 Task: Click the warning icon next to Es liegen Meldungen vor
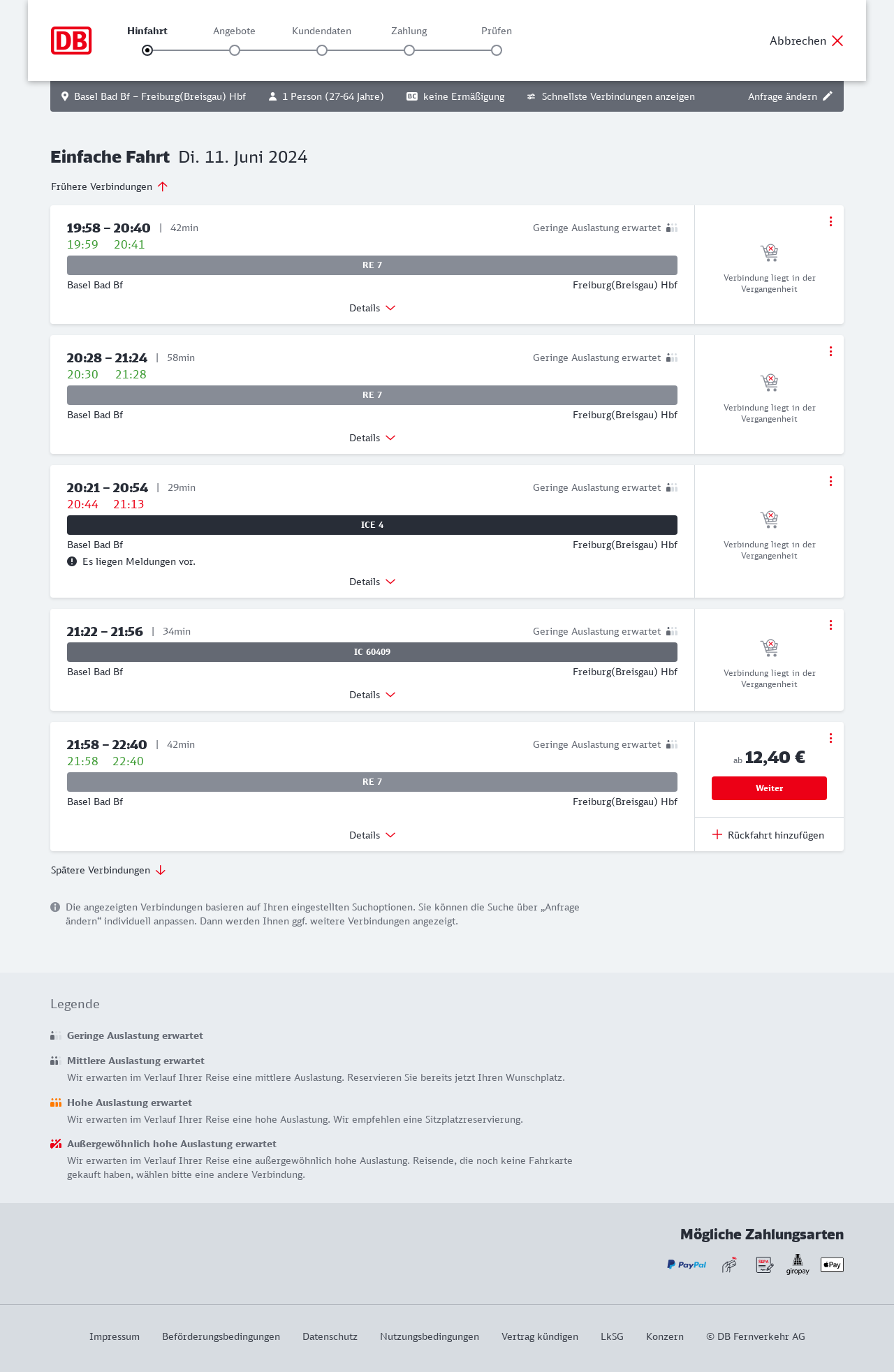tap(72, 561)
